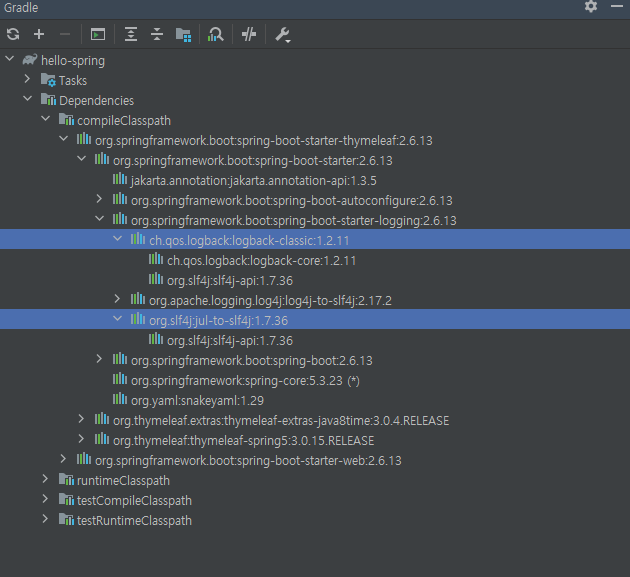Select testRuntimeClasspath label

(x=134, y=521)
